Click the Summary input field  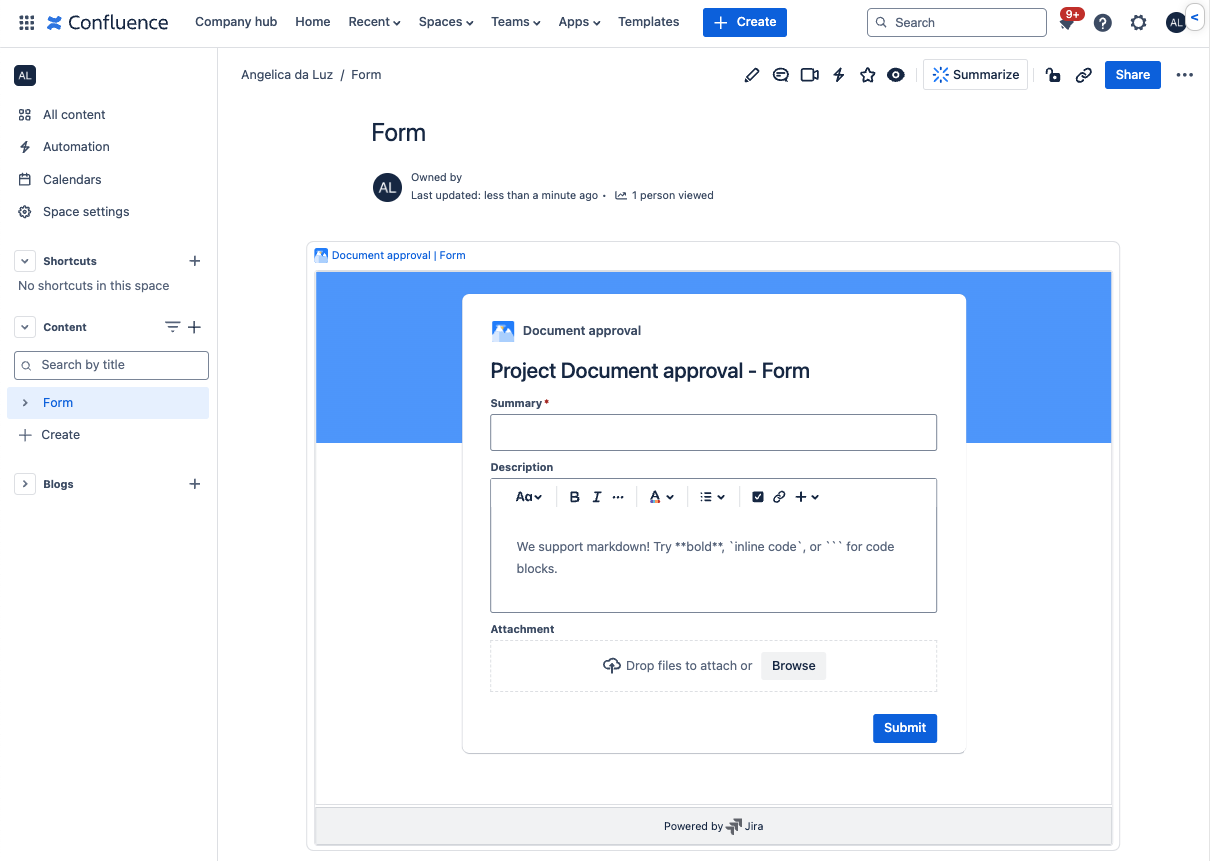[x=713, y=433]
